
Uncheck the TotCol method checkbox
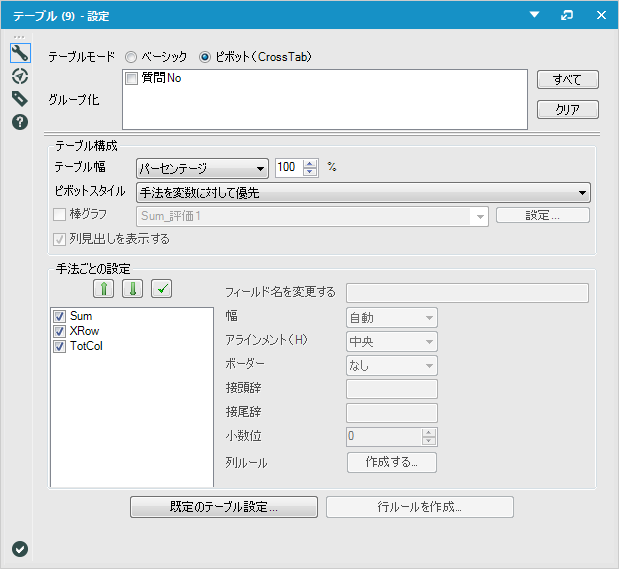[59, 346]
